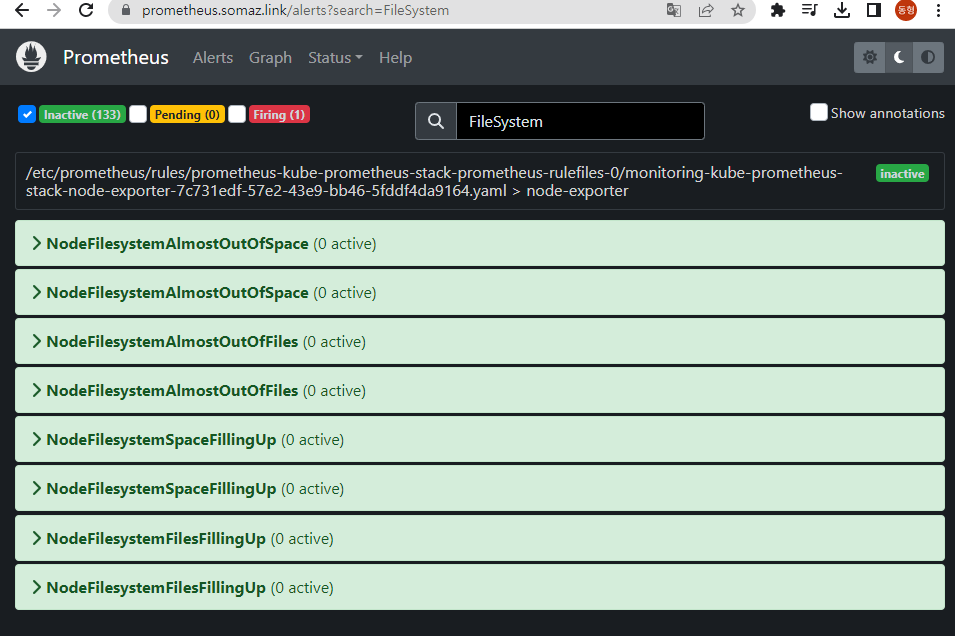Open the translate page icon
Image resolution: width=955 pixels, height=636 pixels.
click(x=674, y=10)
